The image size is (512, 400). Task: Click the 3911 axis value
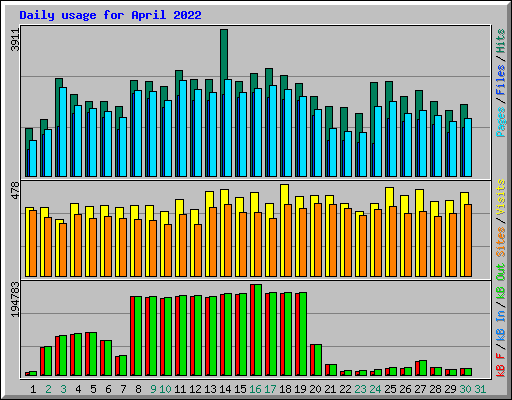point(15,40)
